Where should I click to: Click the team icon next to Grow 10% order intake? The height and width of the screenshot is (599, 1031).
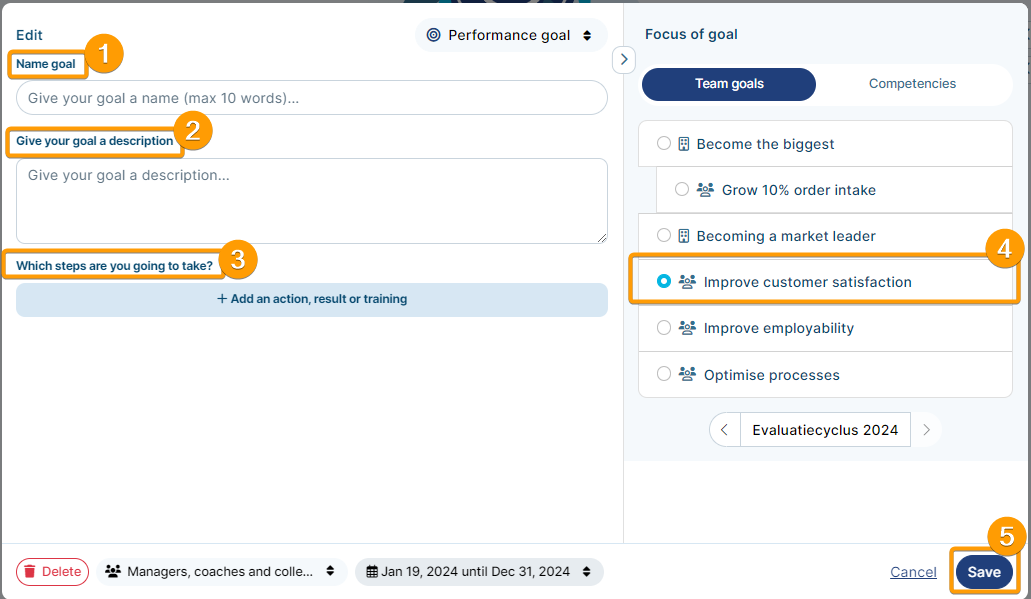tap(706, 190)
